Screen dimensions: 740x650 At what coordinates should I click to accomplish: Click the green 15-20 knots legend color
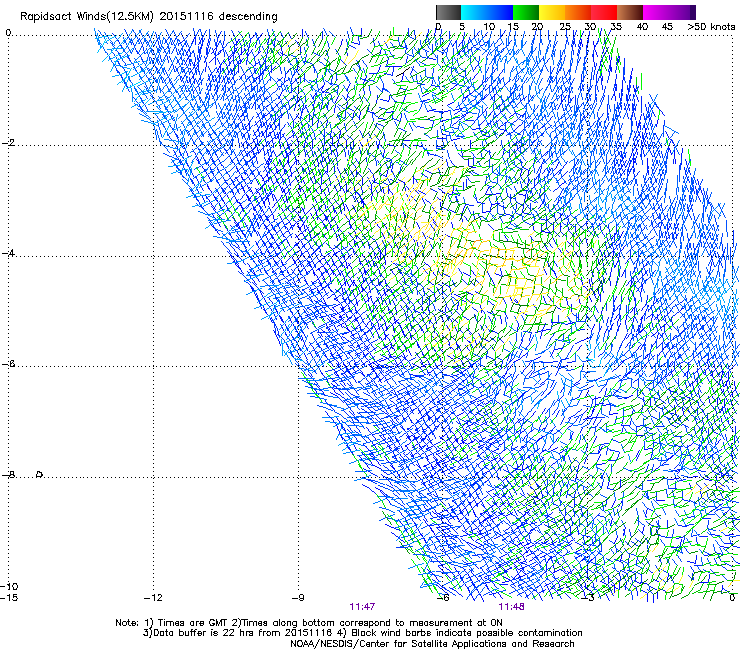526,12
